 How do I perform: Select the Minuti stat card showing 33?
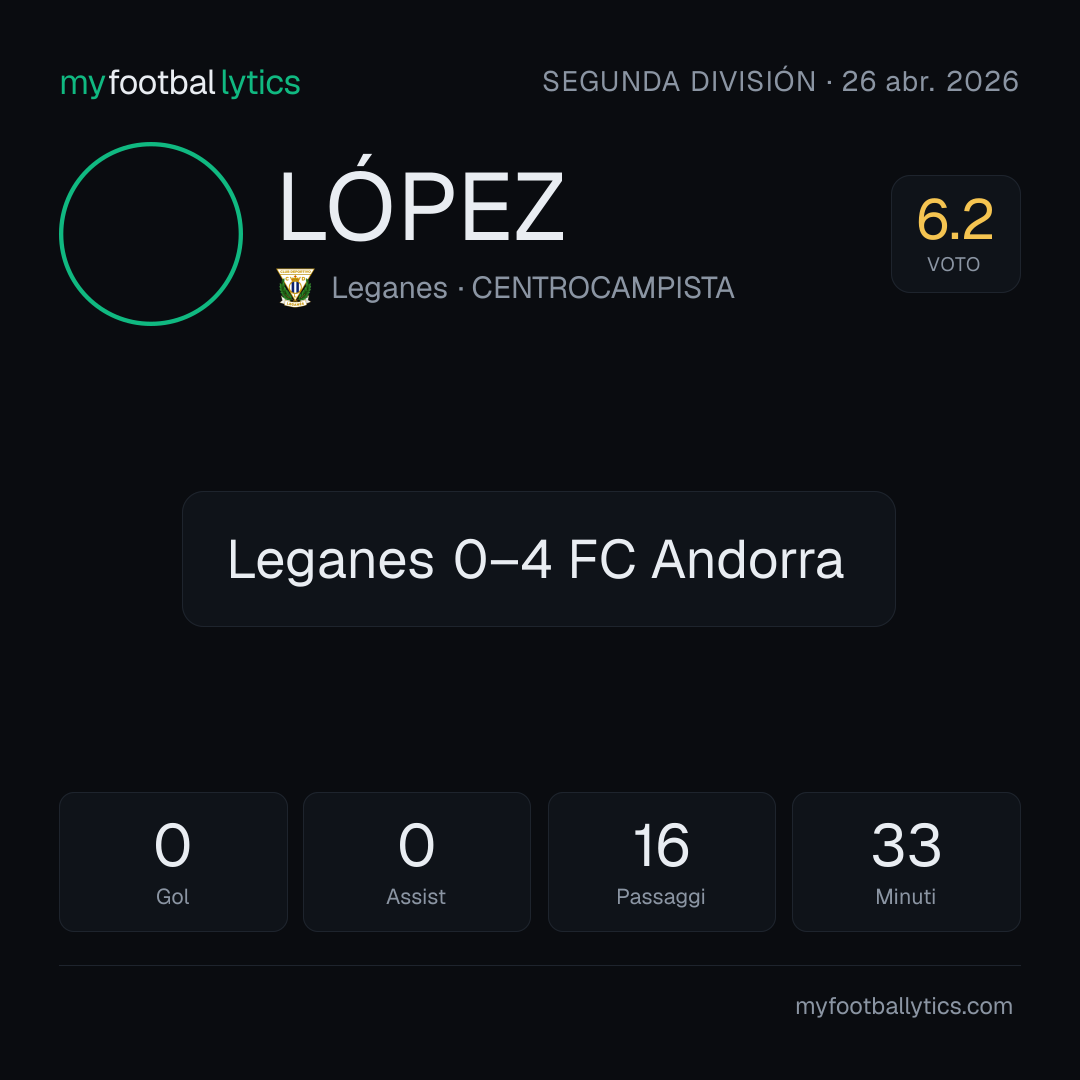coord(906,862)
